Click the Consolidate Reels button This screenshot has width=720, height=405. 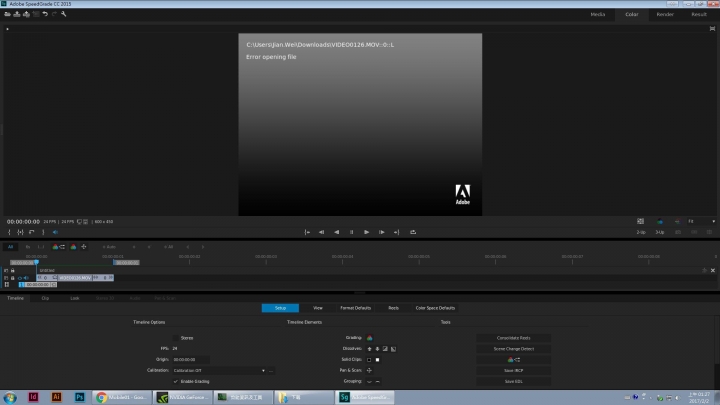tap(513, 338)
